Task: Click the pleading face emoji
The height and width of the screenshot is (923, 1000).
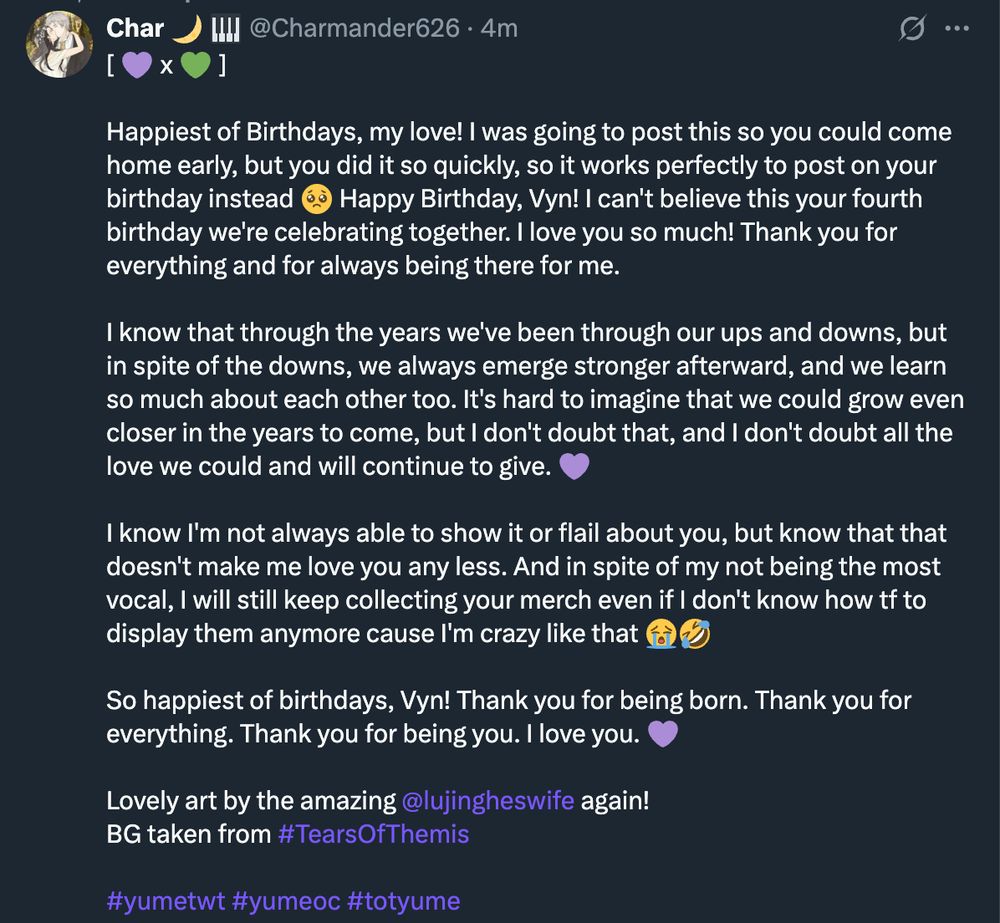Action: pos(316,199)
